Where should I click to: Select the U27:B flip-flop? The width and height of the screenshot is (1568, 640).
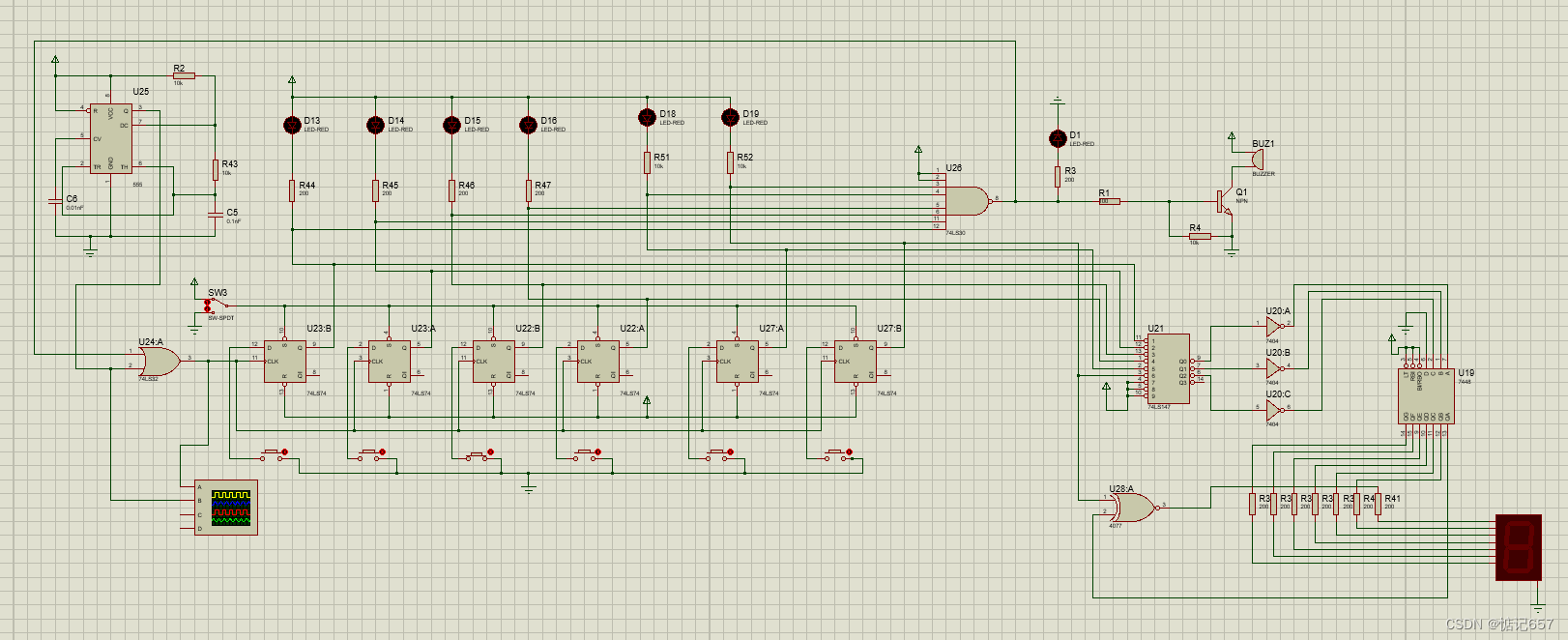(856, 362)
